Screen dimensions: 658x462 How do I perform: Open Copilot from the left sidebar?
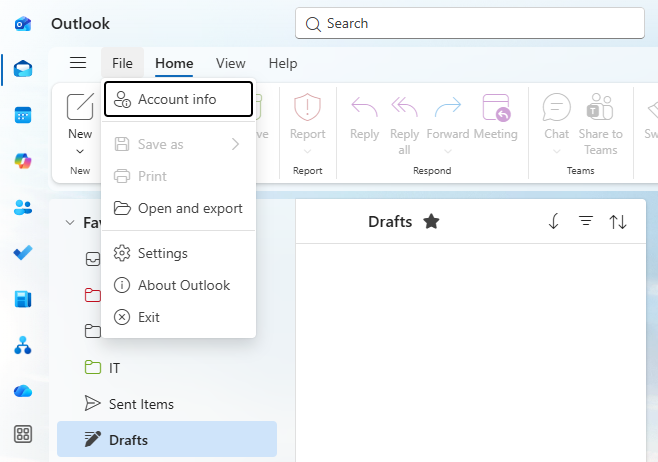tap(23, 161)
